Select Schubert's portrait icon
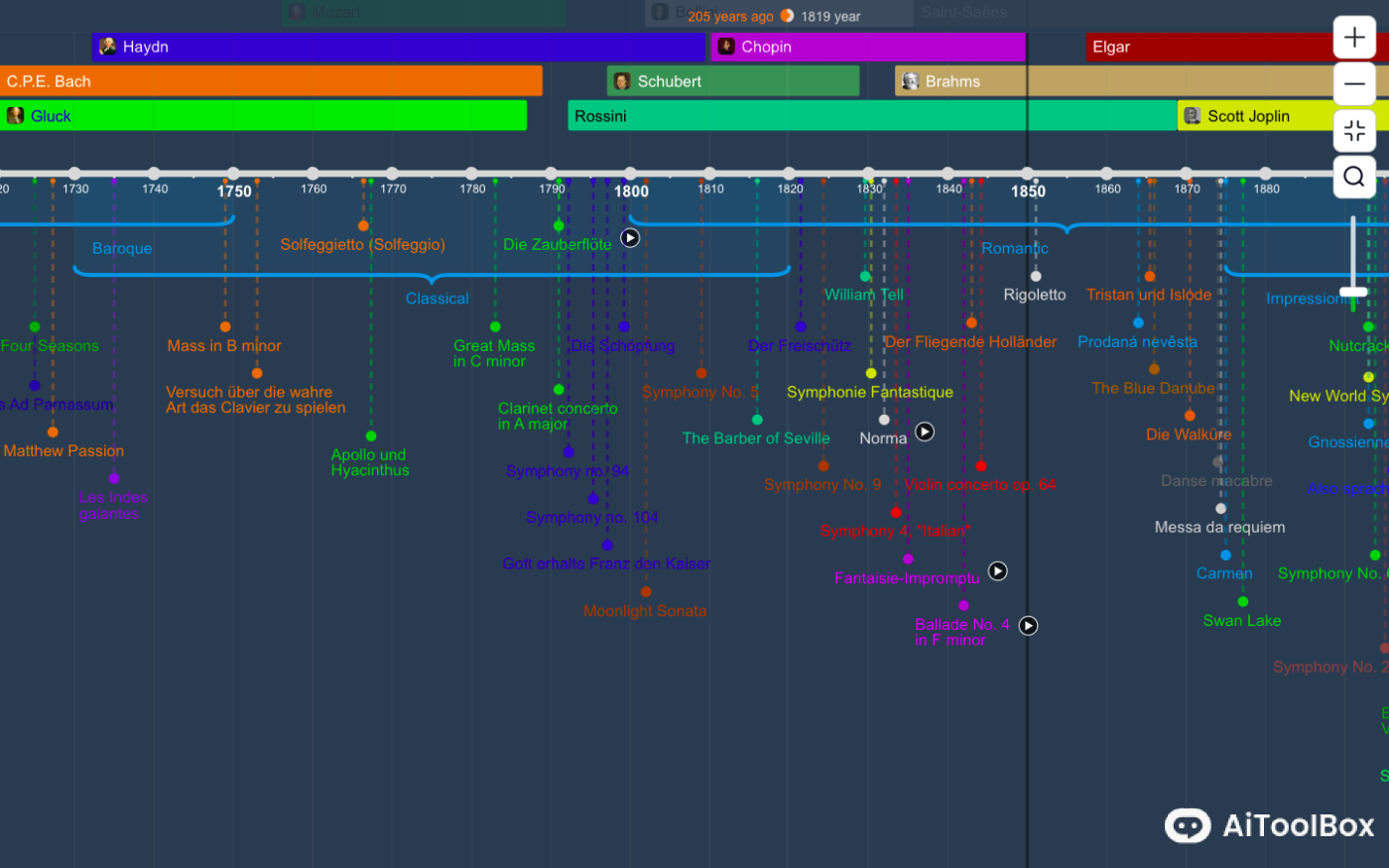Viewport: 1389px width, 868px height. (x=622, y=81)
